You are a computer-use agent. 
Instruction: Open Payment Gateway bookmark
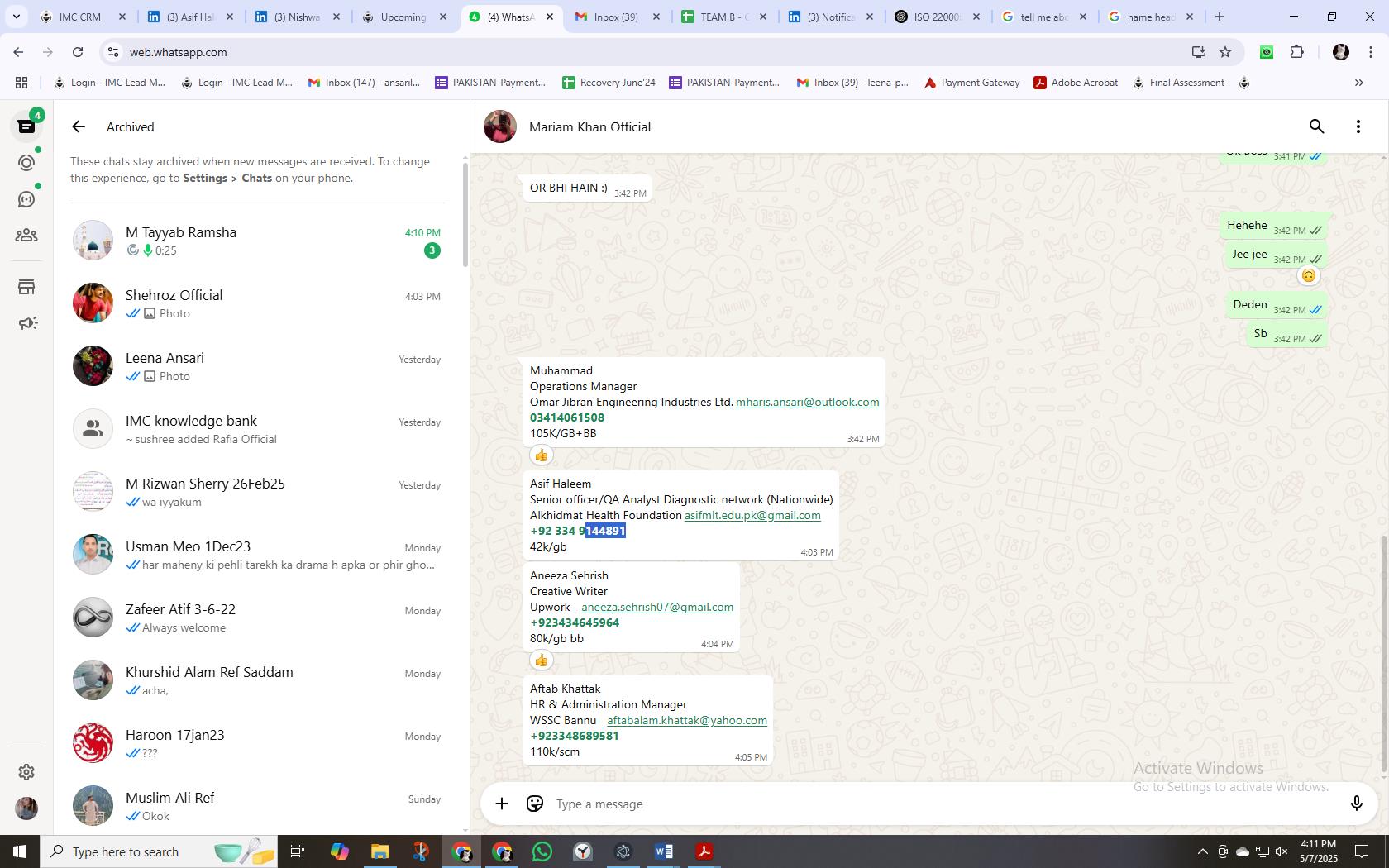tap(971, 83)
